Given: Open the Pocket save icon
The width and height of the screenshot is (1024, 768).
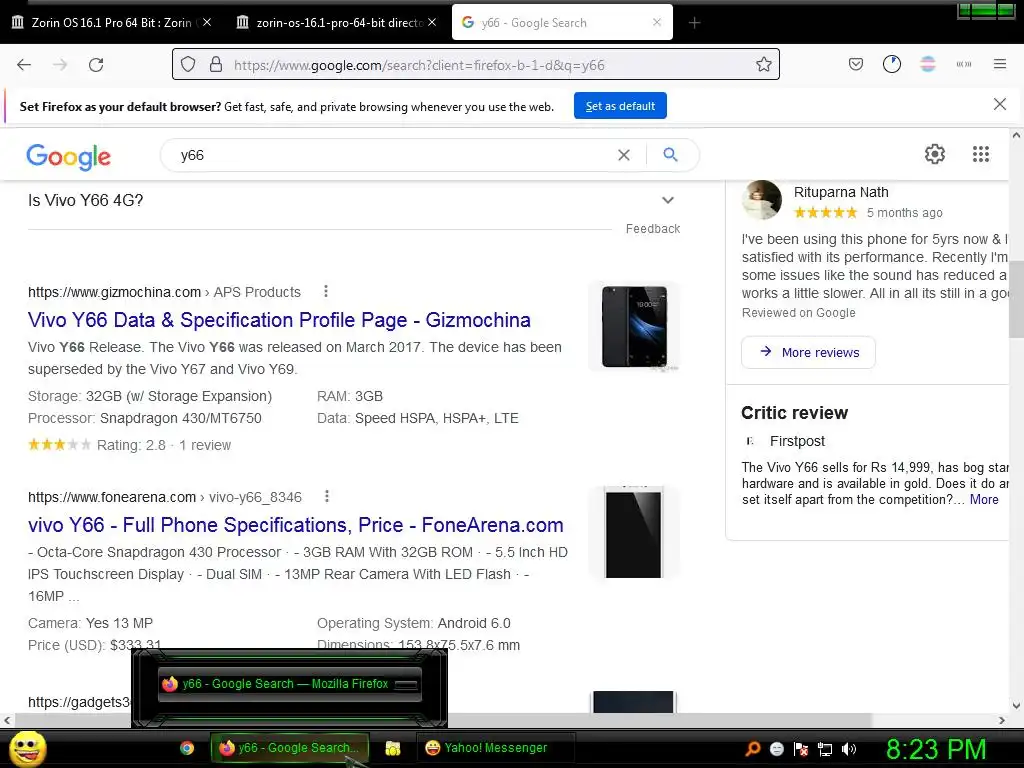Looking at the screenshot, I should point(856,64).
